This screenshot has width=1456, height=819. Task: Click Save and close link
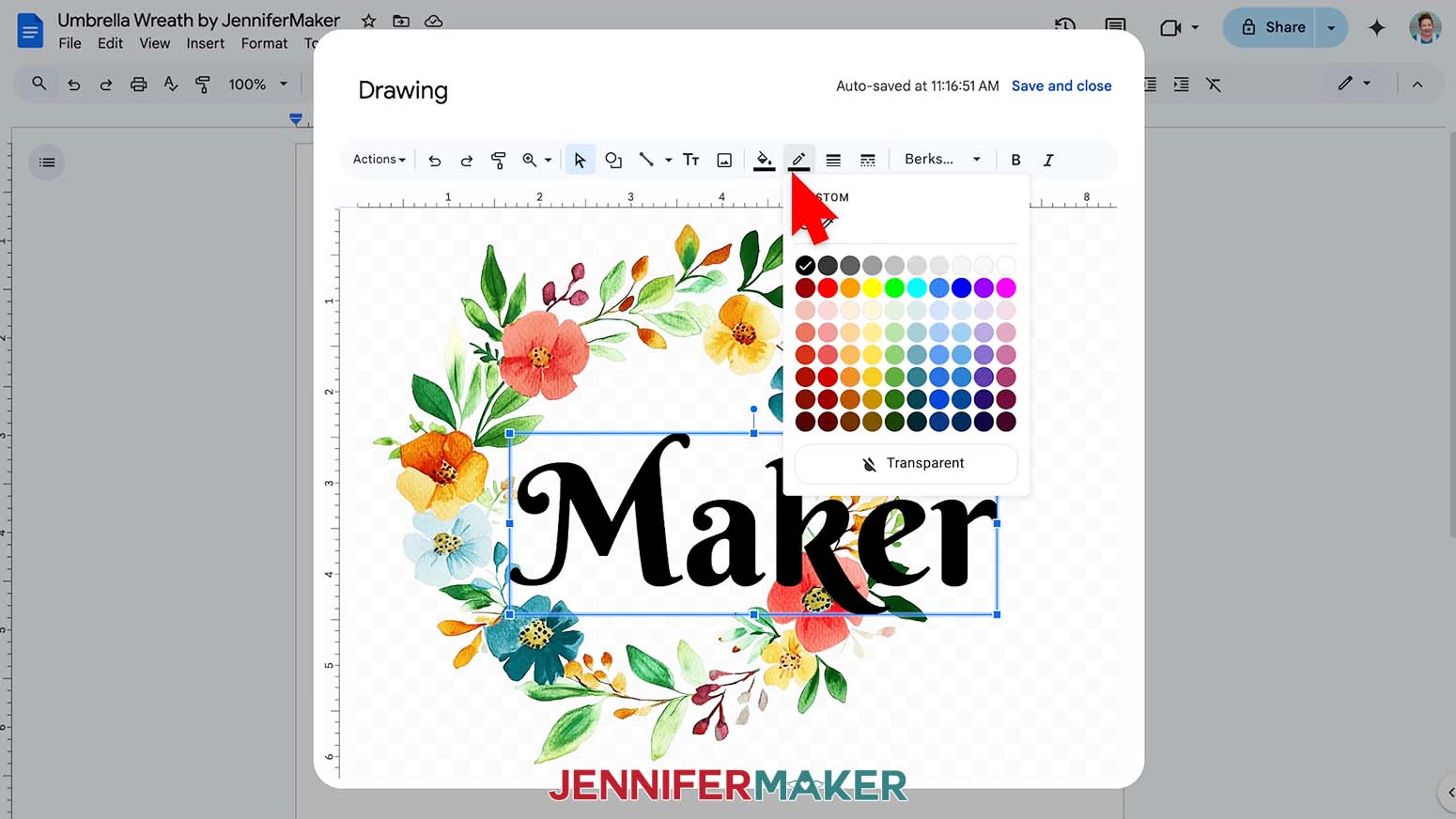(x=1061, y=85)
